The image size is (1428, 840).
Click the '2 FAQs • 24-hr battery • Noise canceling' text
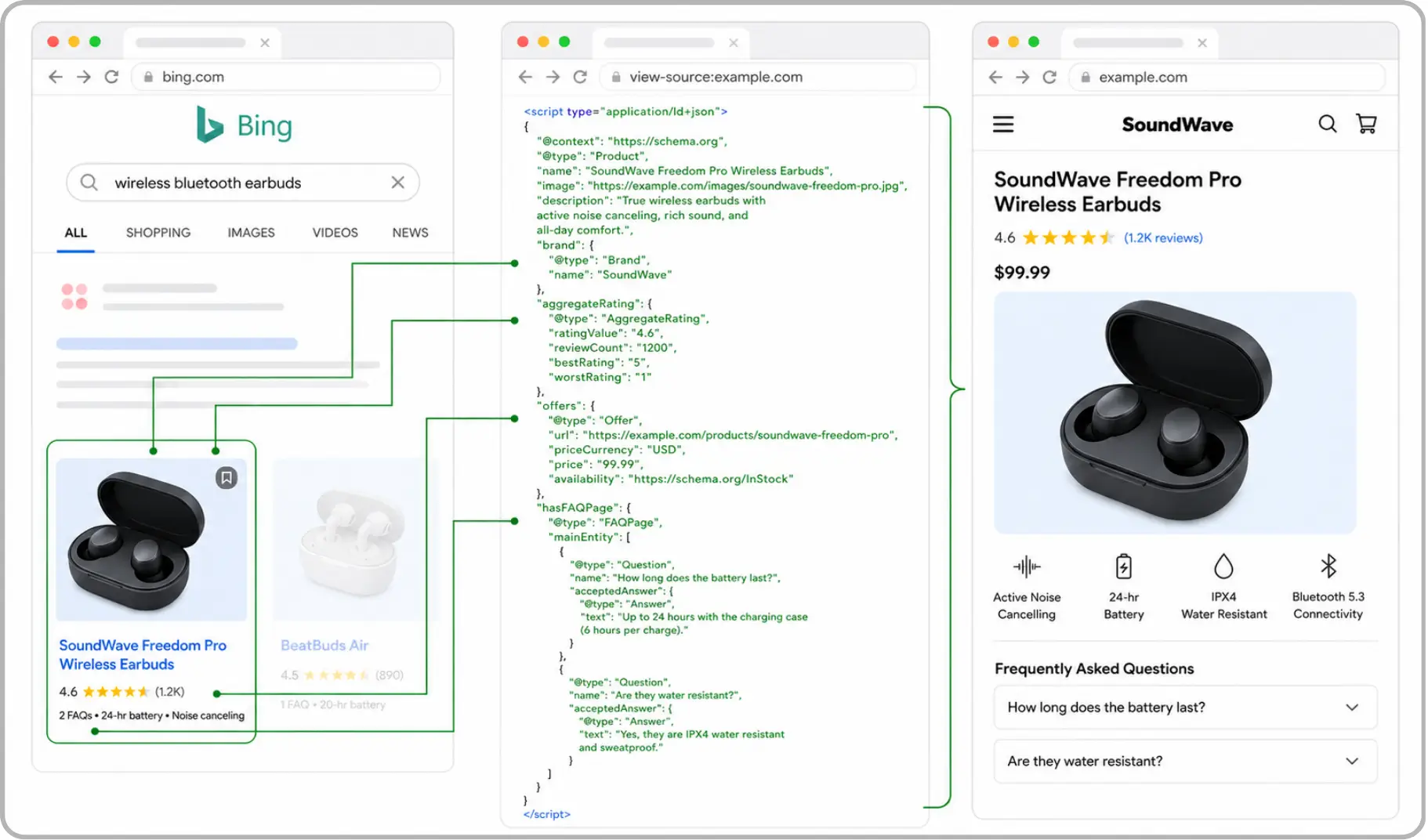151,715
